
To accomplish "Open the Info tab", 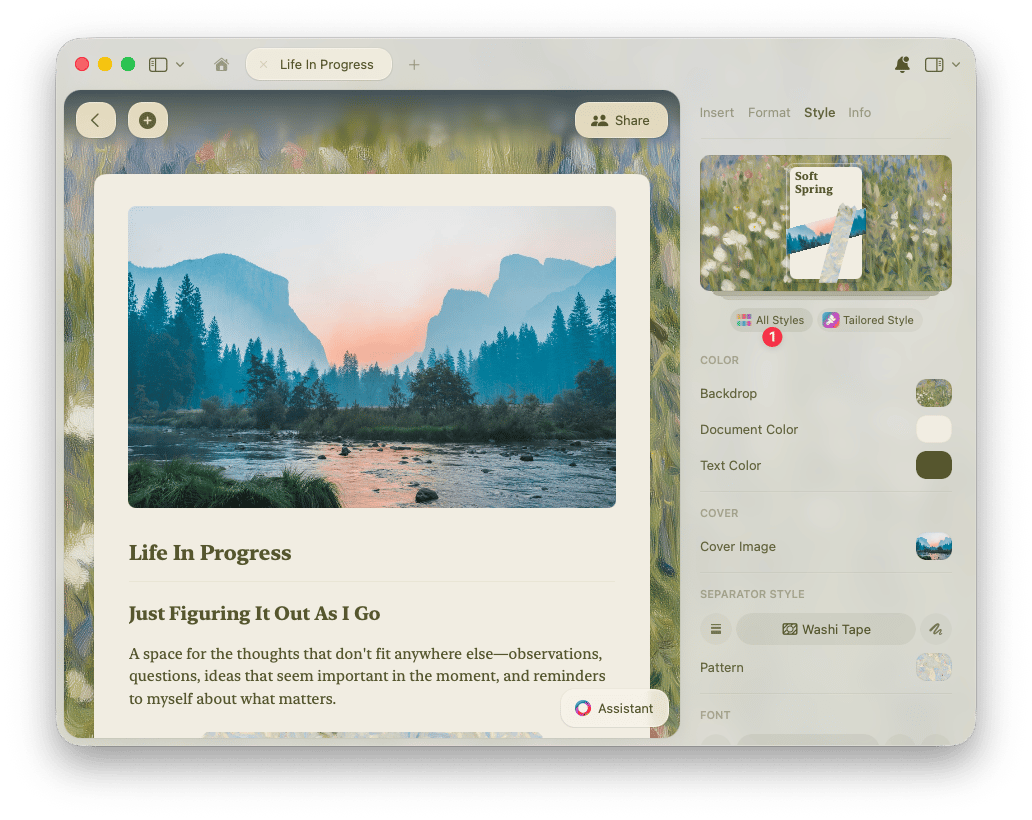I will [x=860, y=113].
